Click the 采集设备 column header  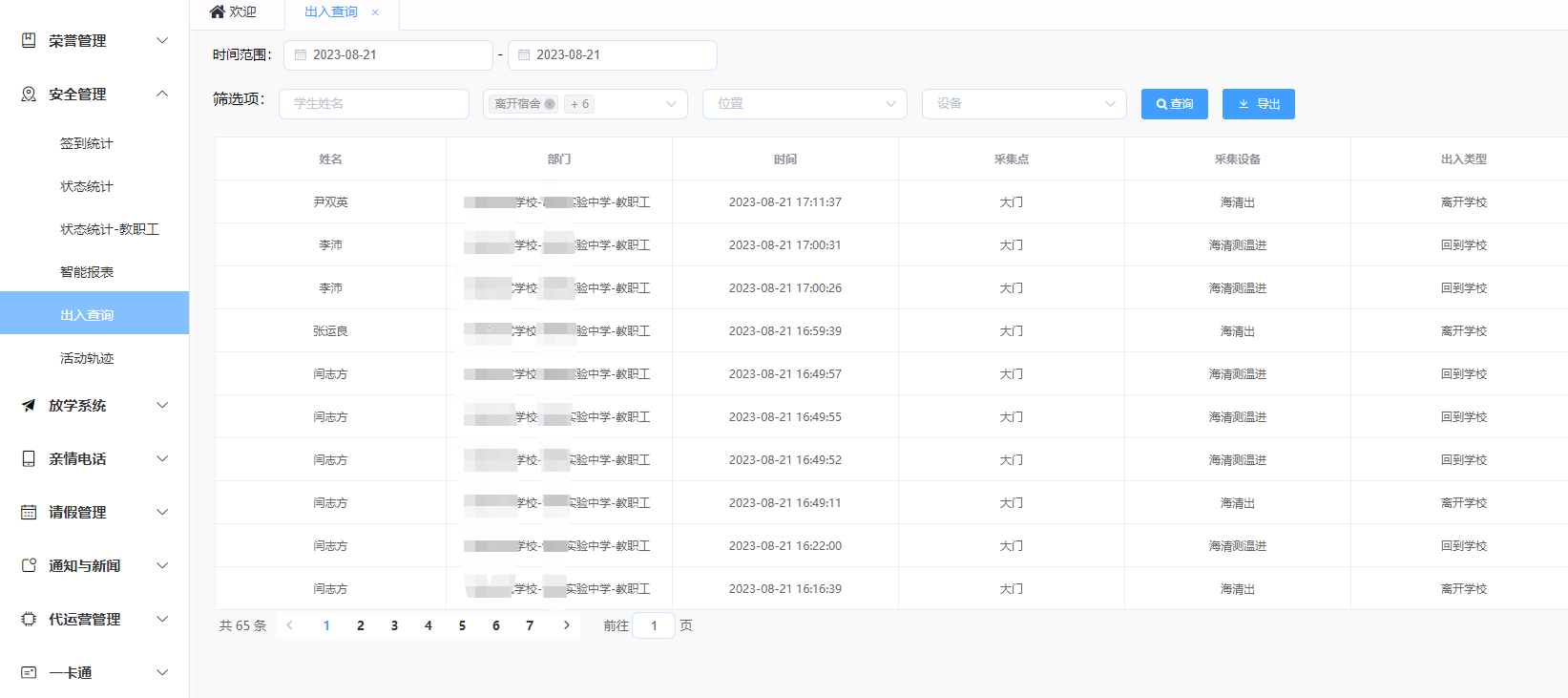(x=1238, y=159)
